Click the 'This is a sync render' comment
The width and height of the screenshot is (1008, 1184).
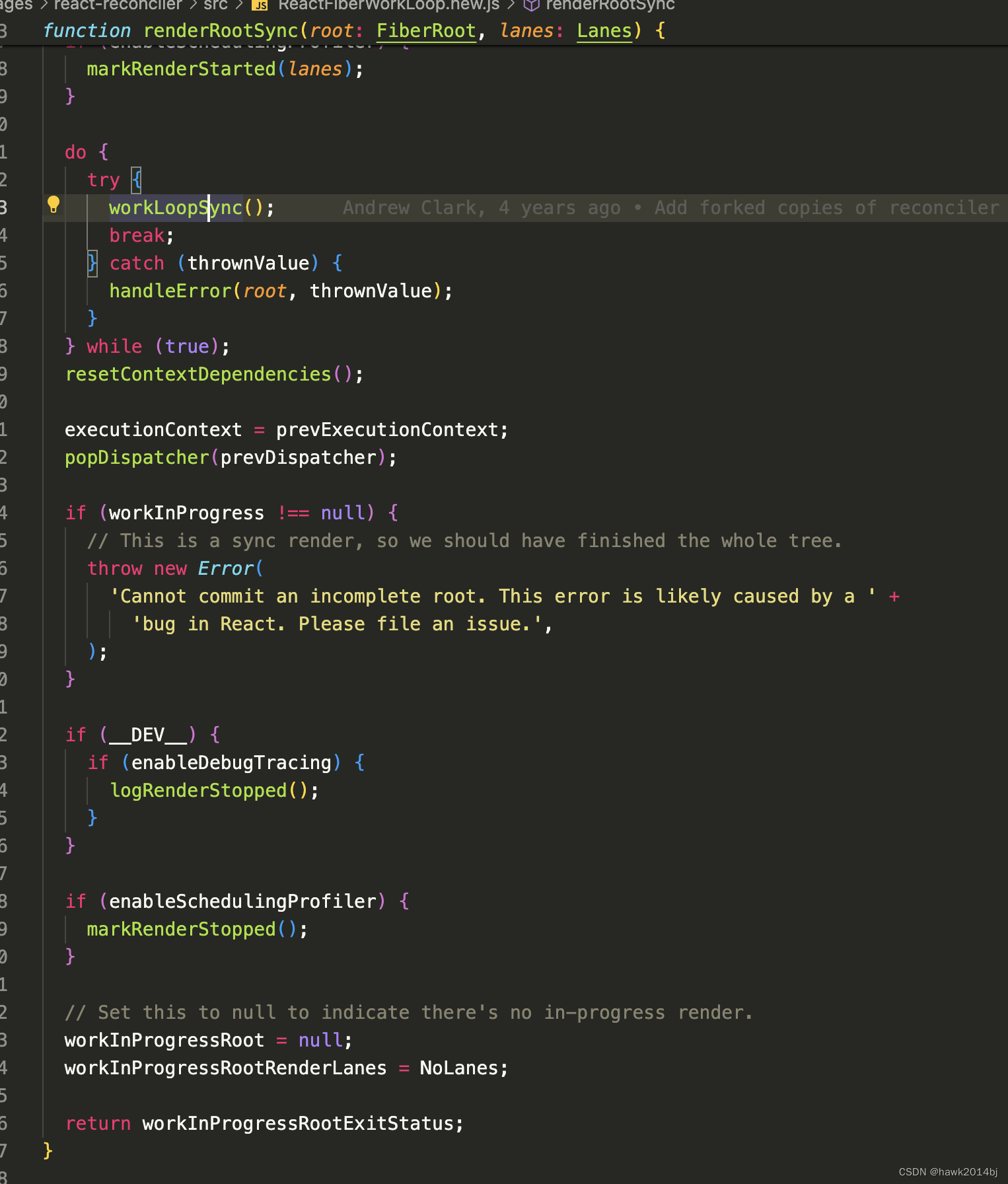click(465, 540)
